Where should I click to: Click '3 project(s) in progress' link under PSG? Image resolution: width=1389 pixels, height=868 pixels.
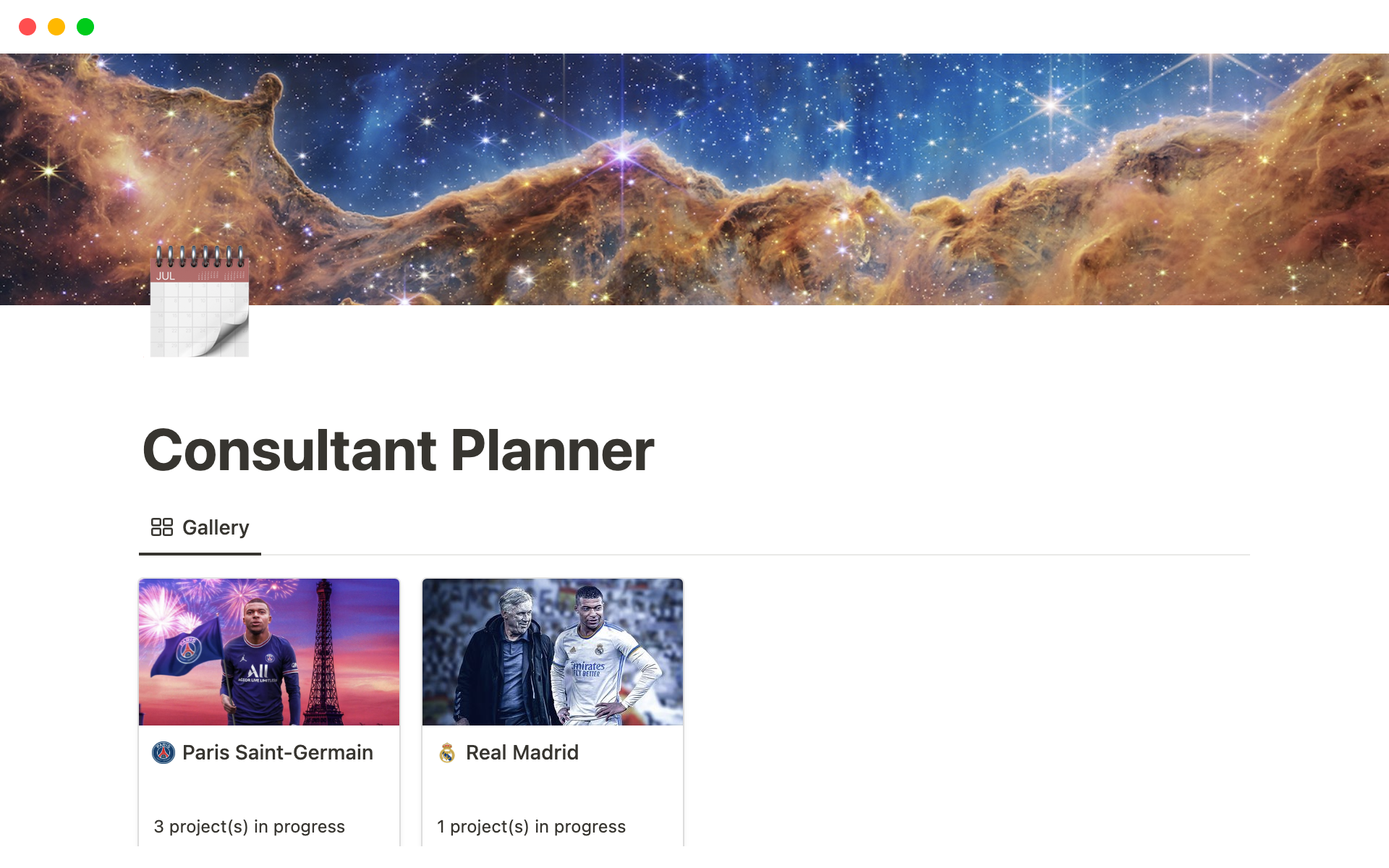(249, 825)
